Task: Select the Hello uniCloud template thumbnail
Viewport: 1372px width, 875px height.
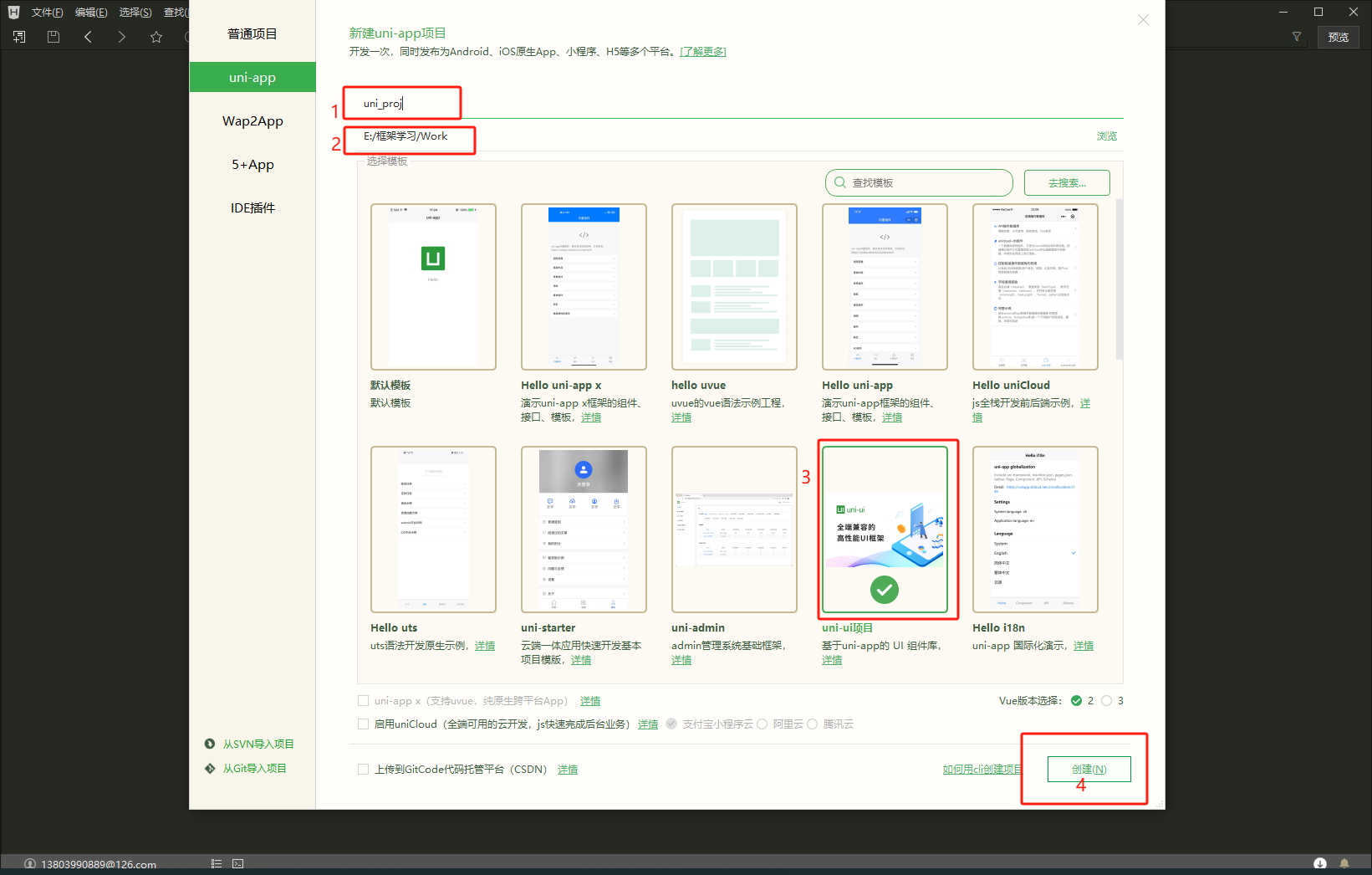Action: 1035,287
